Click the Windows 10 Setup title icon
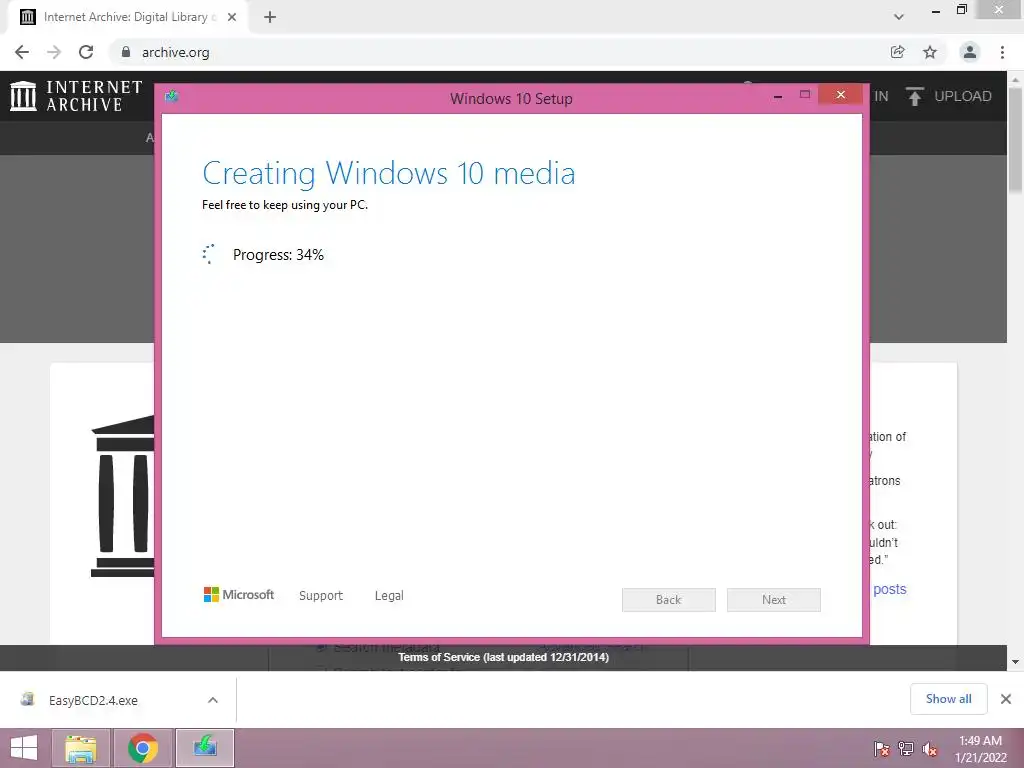The width and height of the screenshot is (1024, 768). click(x=172, y=97)
